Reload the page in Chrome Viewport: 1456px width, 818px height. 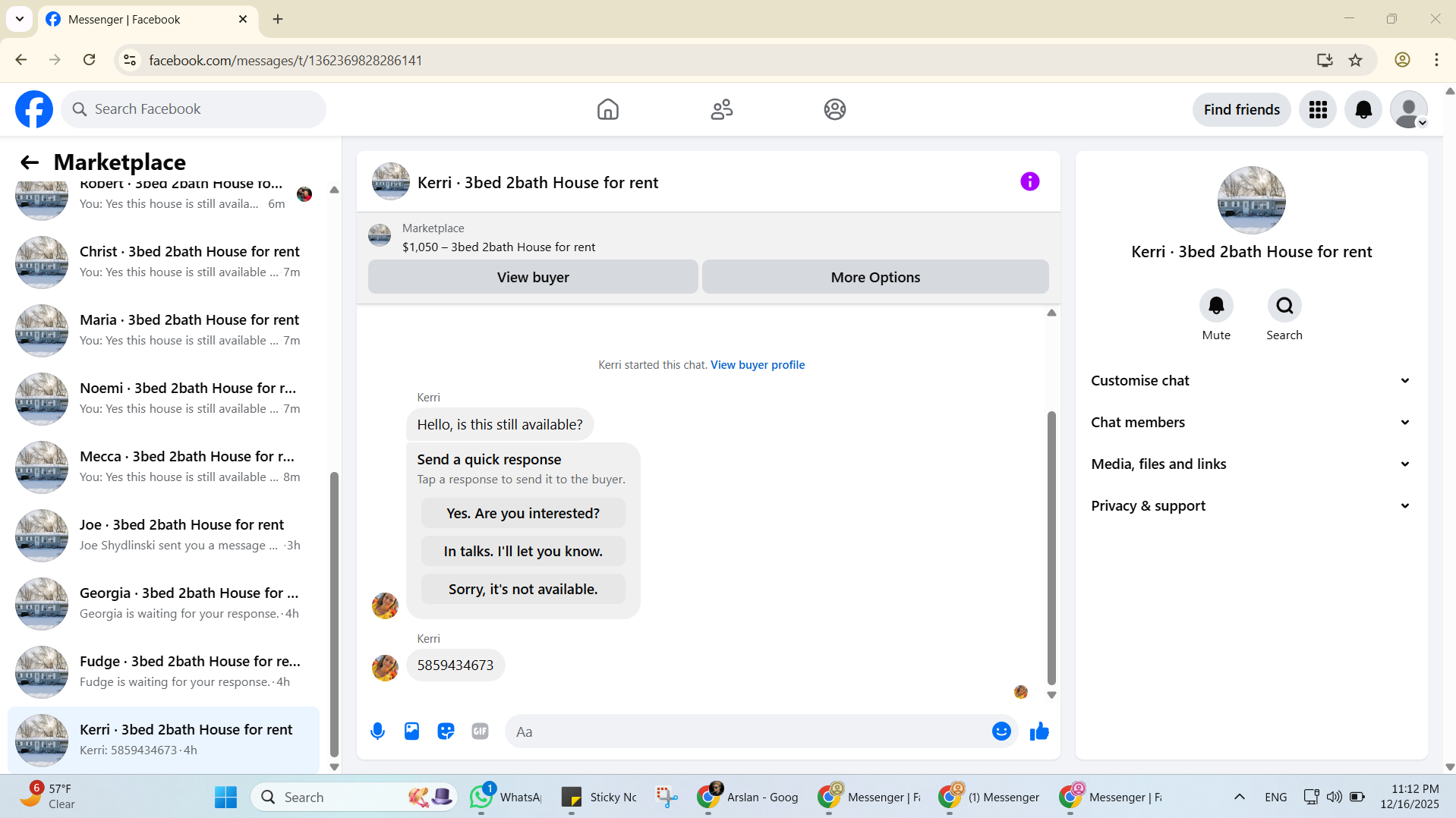click(90, 60)
